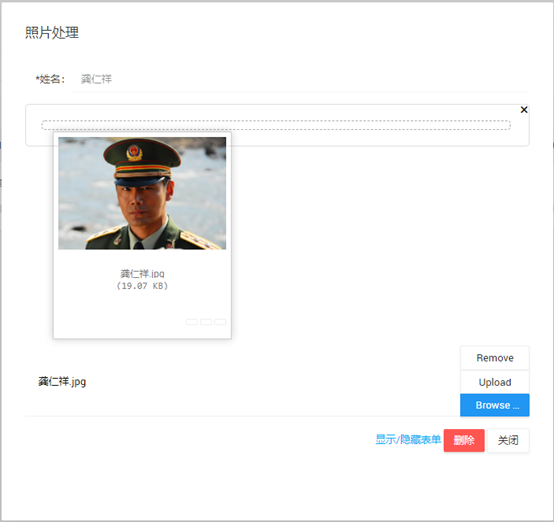Open the officer photo thumbnail preview

coord(142,193)
